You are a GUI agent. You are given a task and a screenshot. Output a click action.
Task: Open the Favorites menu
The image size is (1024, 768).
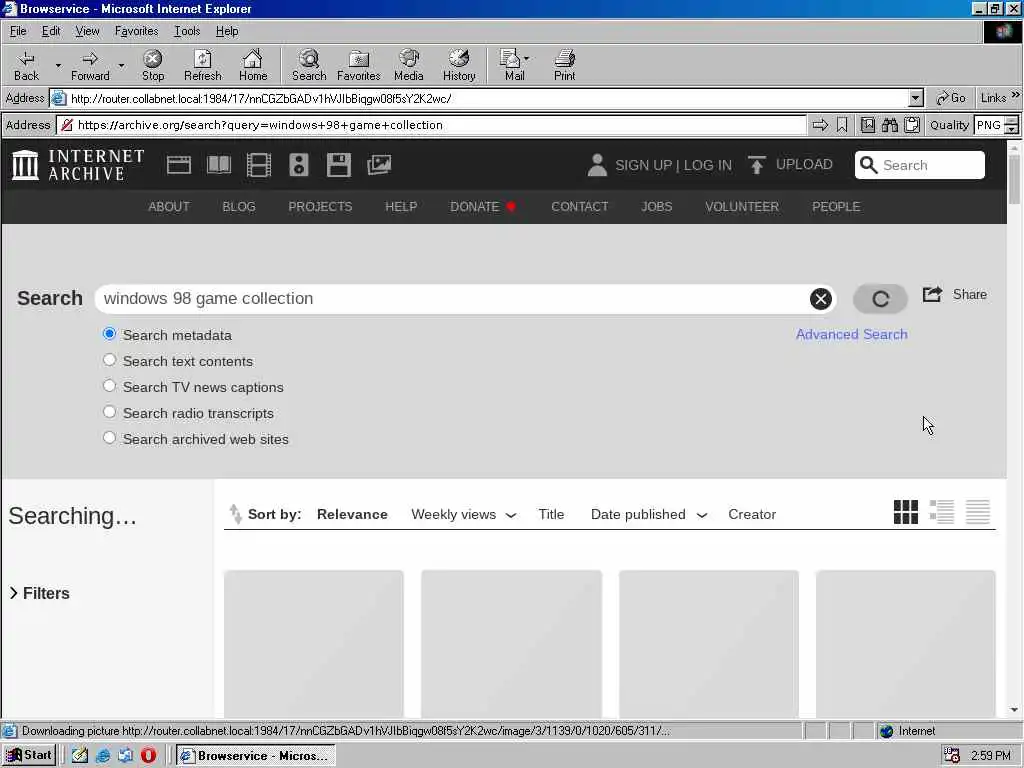[x=136, y=31]
